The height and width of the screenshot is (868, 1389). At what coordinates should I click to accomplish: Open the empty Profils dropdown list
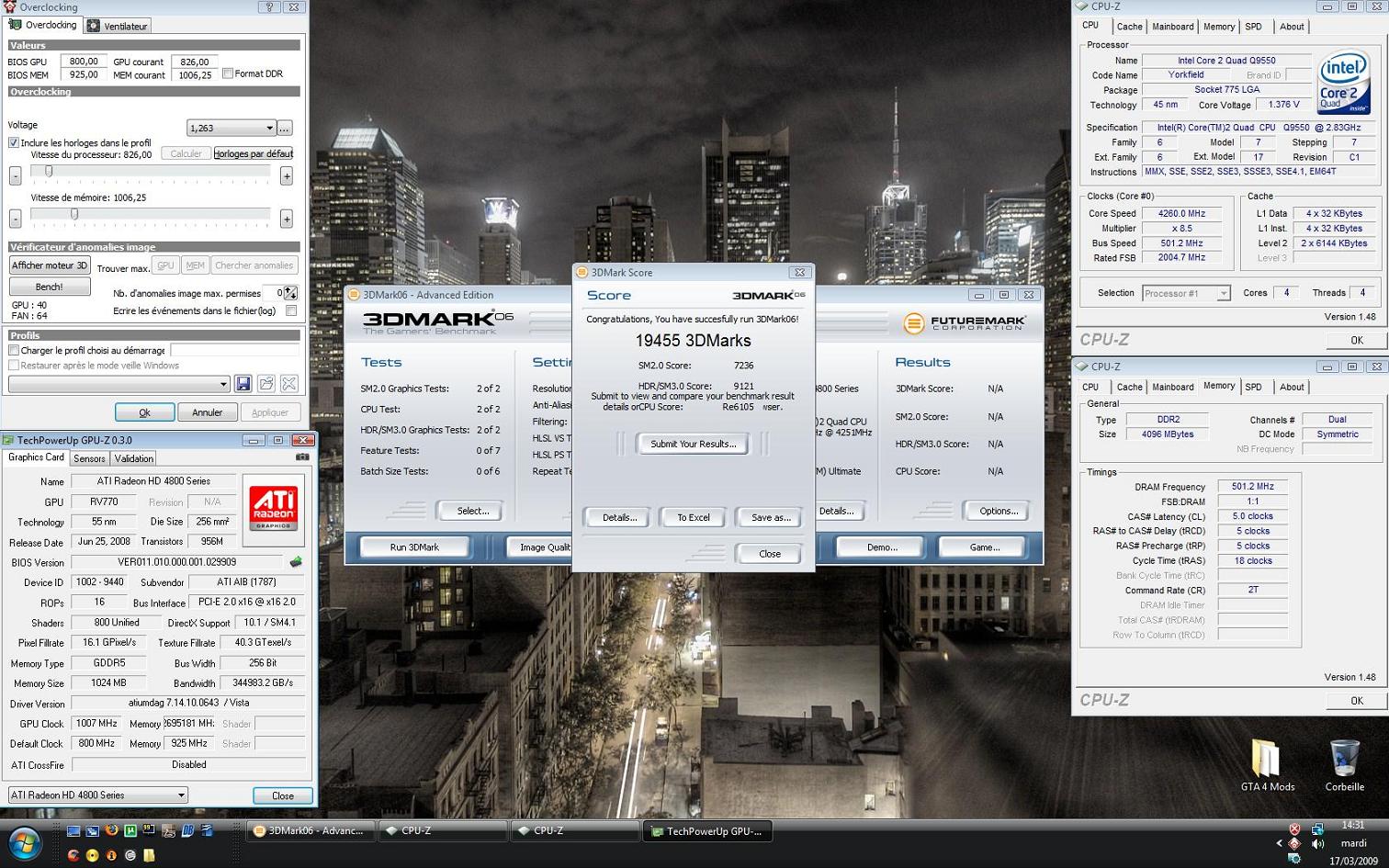119,384
